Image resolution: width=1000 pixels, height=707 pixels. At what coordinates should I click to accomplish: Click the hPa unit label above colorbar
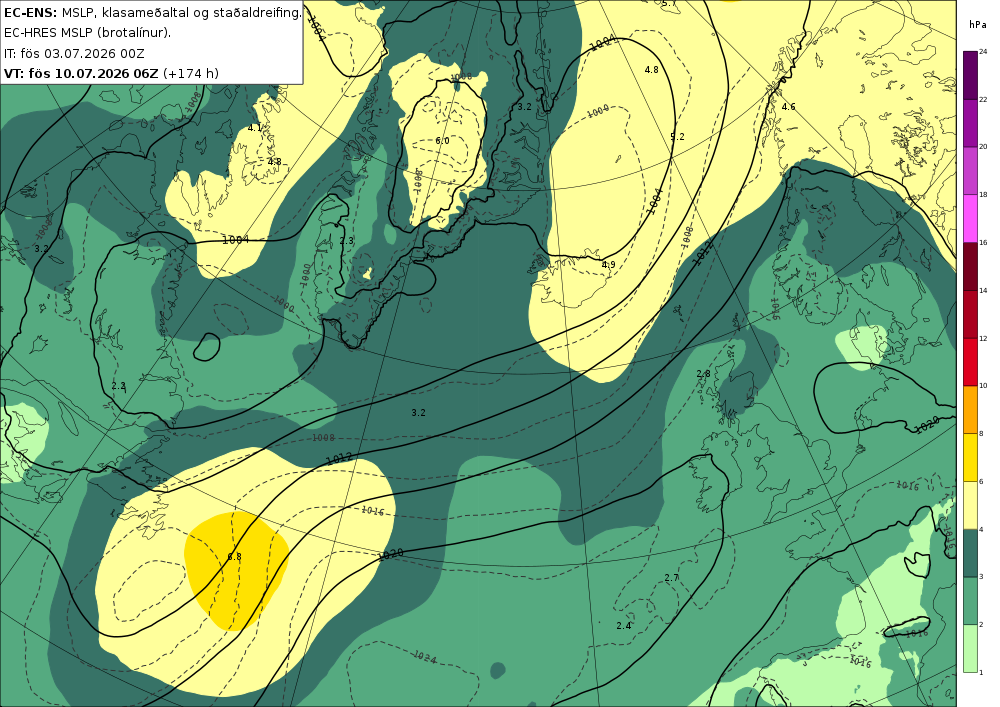coord(976,24)
